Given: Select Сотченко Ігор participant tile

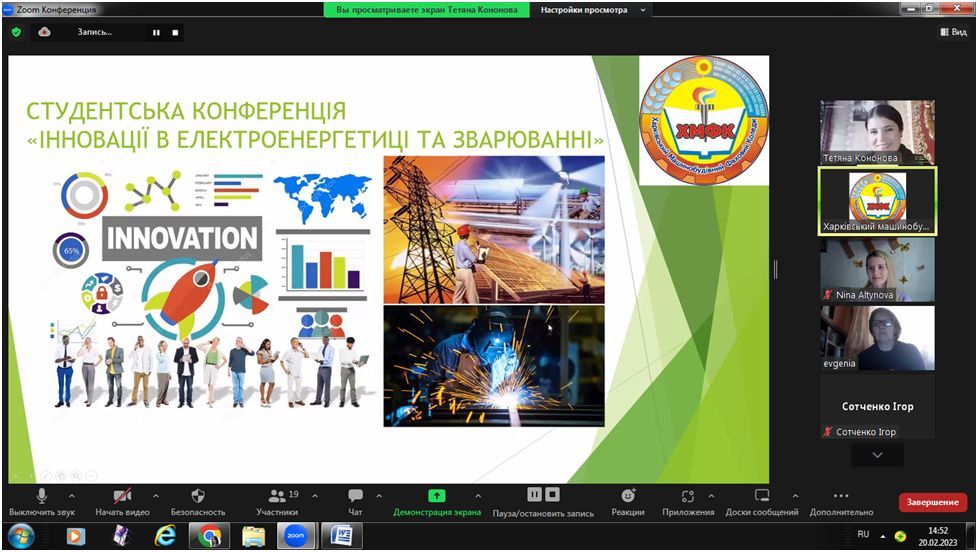Looking at the screenshot, I should point(877,407).
